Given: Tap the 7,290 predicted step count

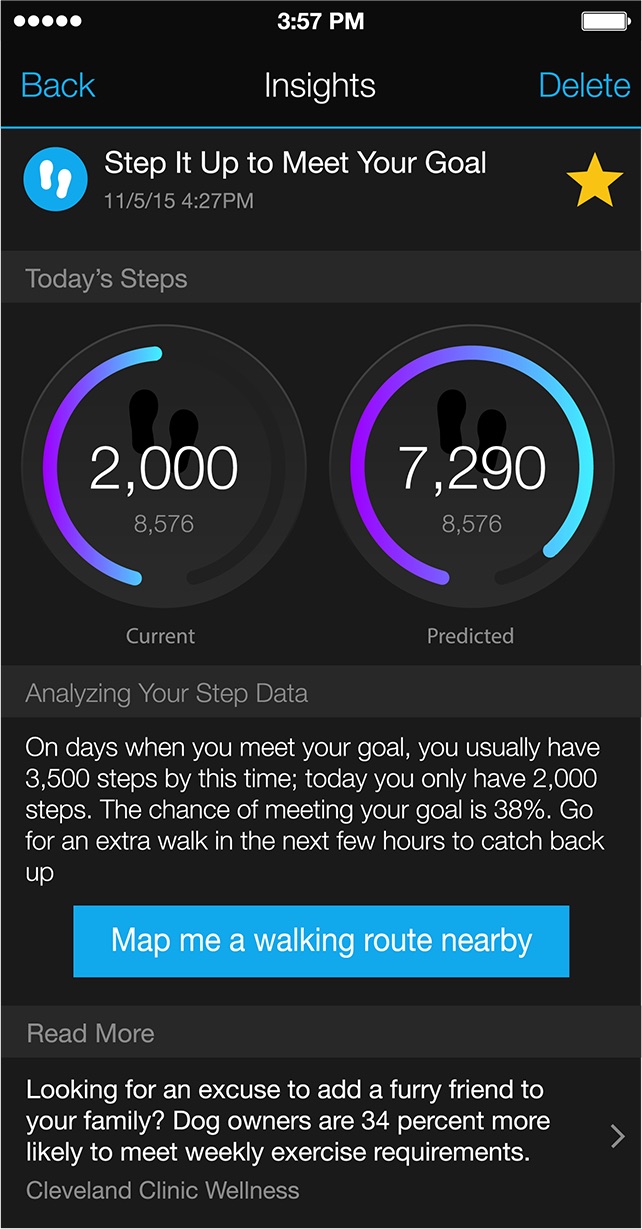Looking at the screenshot, I should pyautogui.click(x=472, y=469).
